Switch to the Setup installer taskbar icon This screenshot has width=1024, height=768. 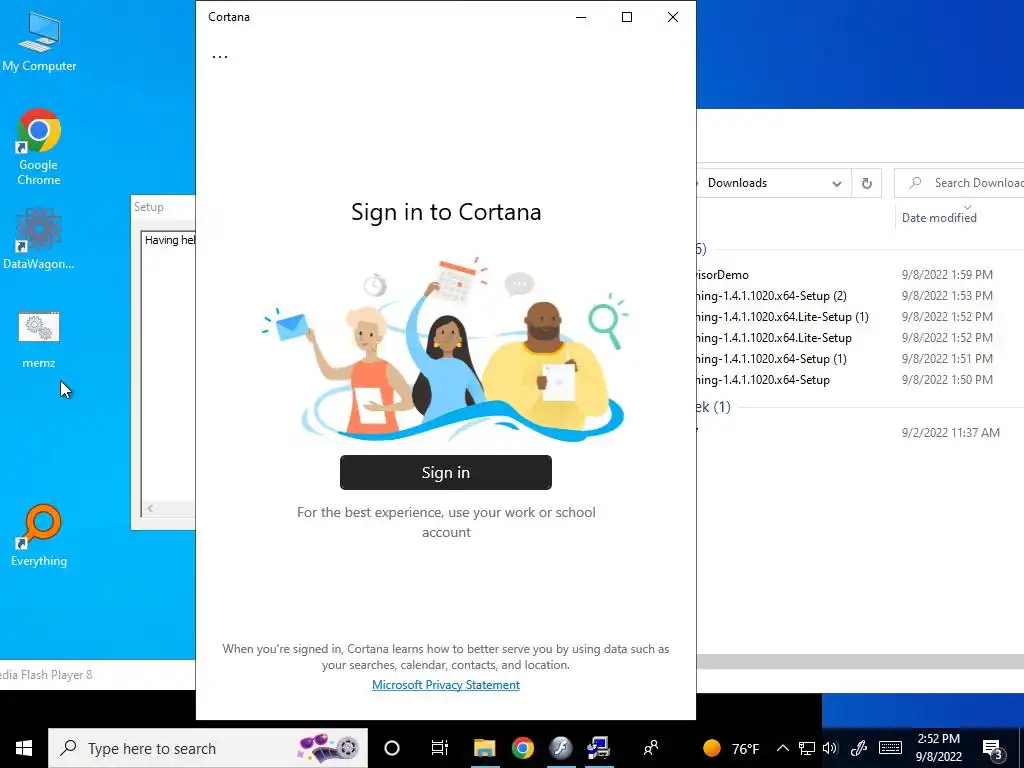598,748
